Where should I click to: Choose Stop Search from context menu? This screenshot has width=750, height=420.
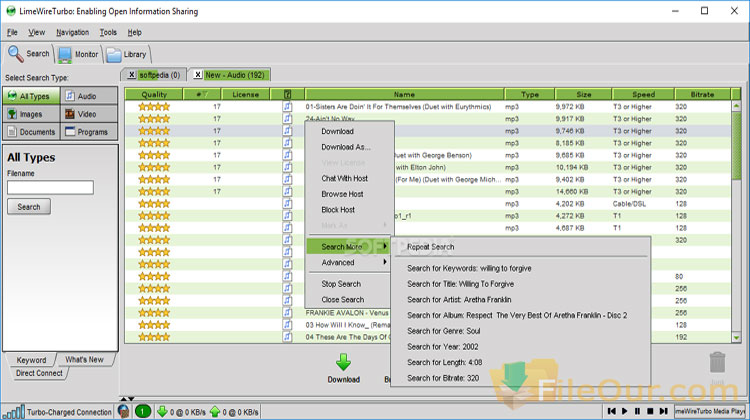click(x=341, y=284)
